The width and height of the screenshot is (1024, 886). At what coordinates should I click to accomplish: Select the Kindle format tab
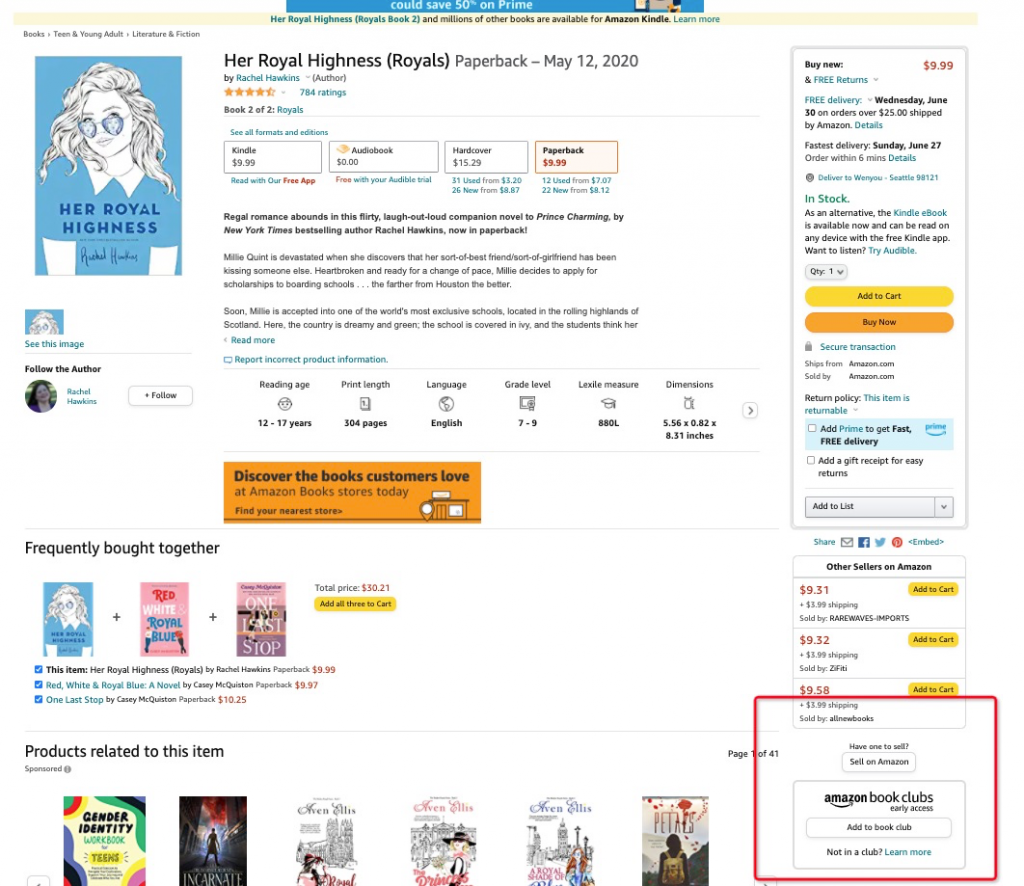pos(272,157)
